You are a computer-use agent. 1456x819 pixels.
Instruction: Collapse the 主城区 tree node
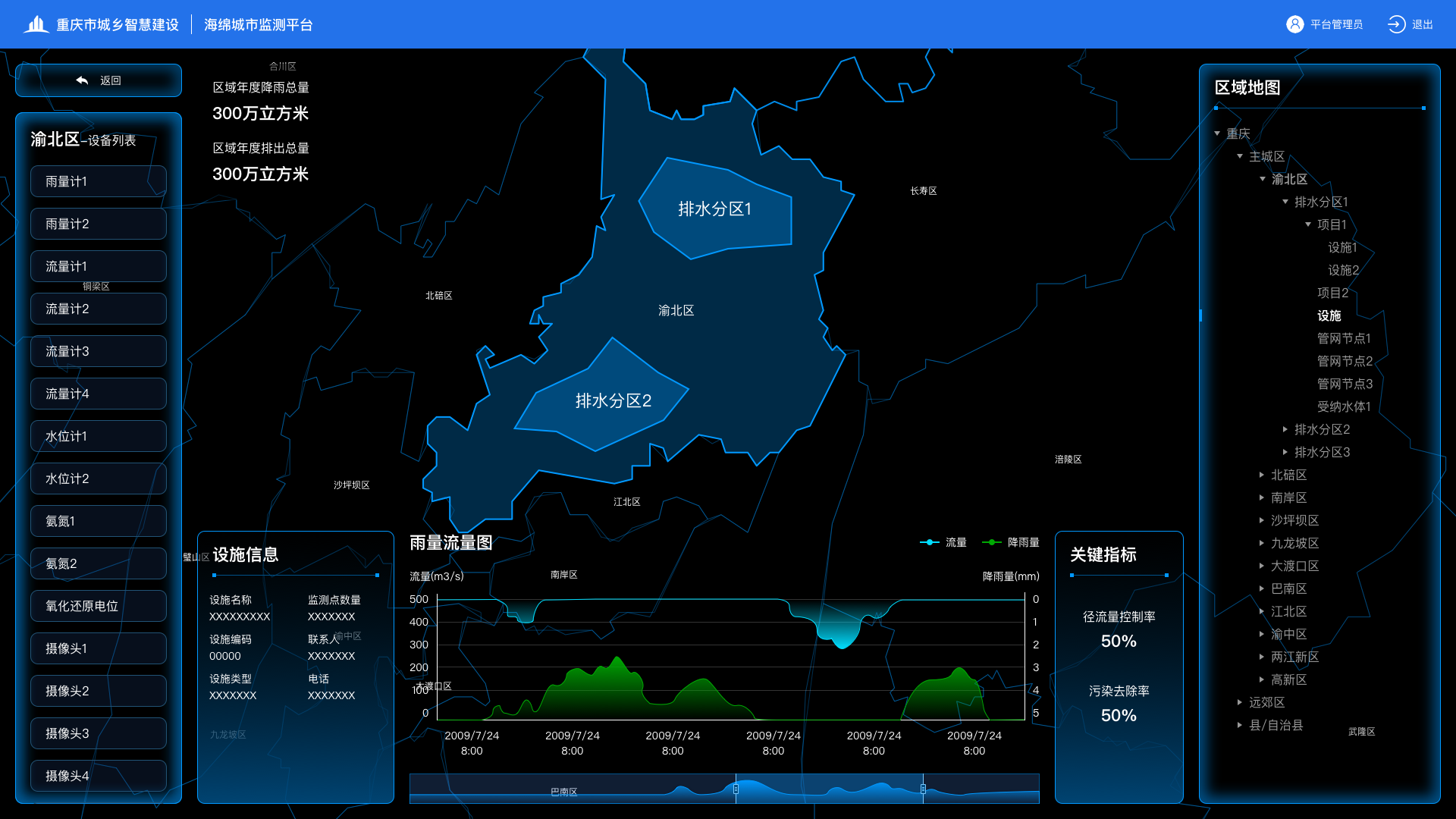(1240, 156)
